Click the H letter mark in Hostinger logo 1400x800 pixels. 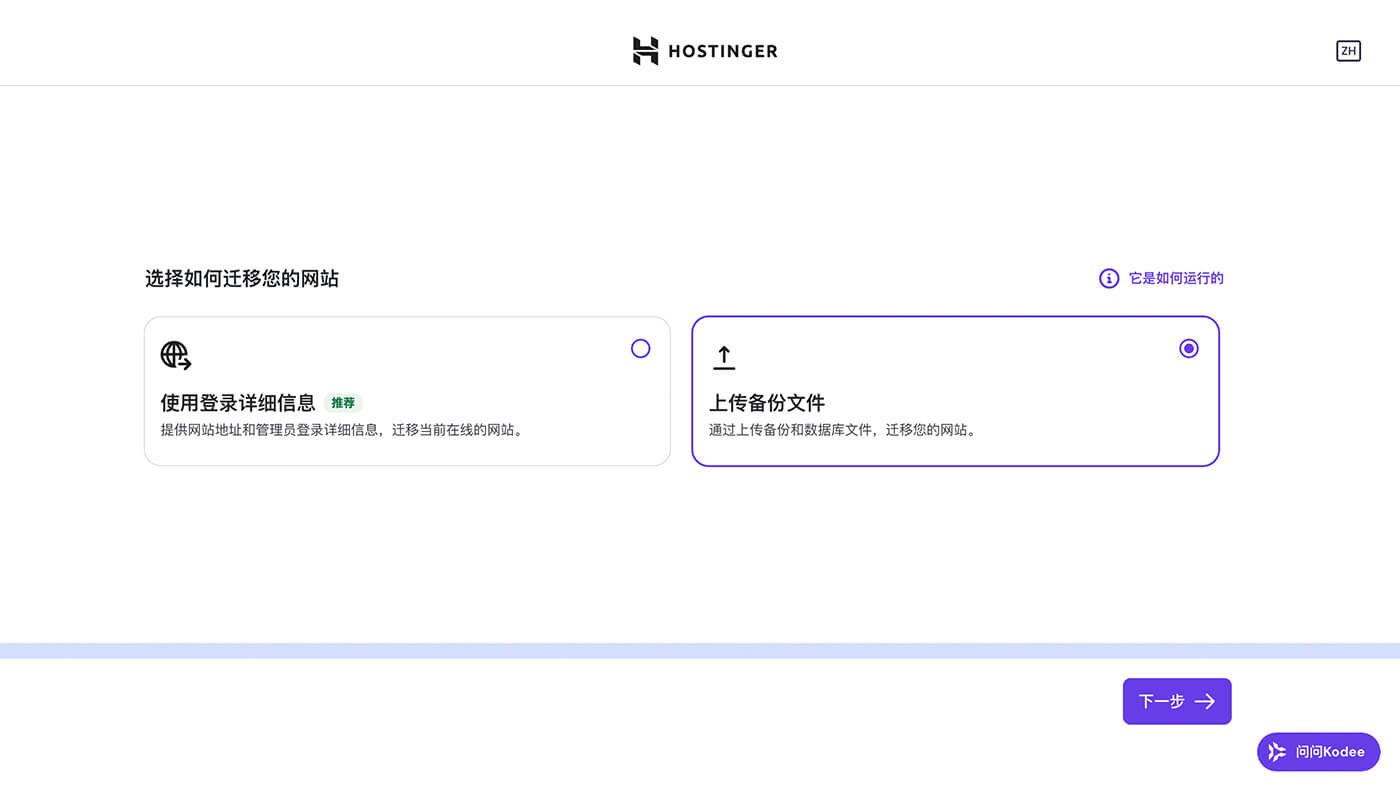pyautogui.click(x=645, y=50)
